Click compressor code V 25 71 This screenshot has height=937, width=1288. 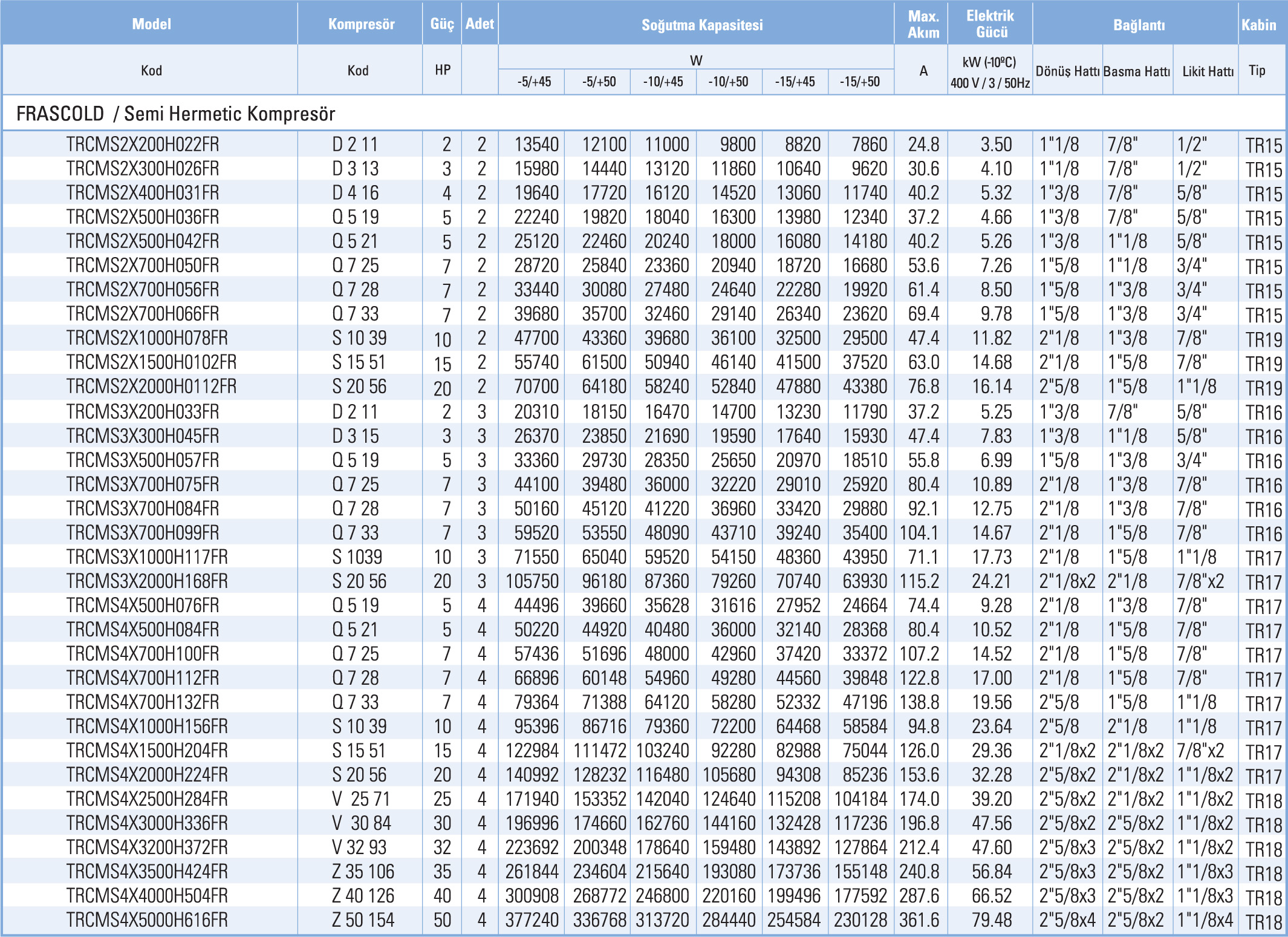[x=361, y=799]
